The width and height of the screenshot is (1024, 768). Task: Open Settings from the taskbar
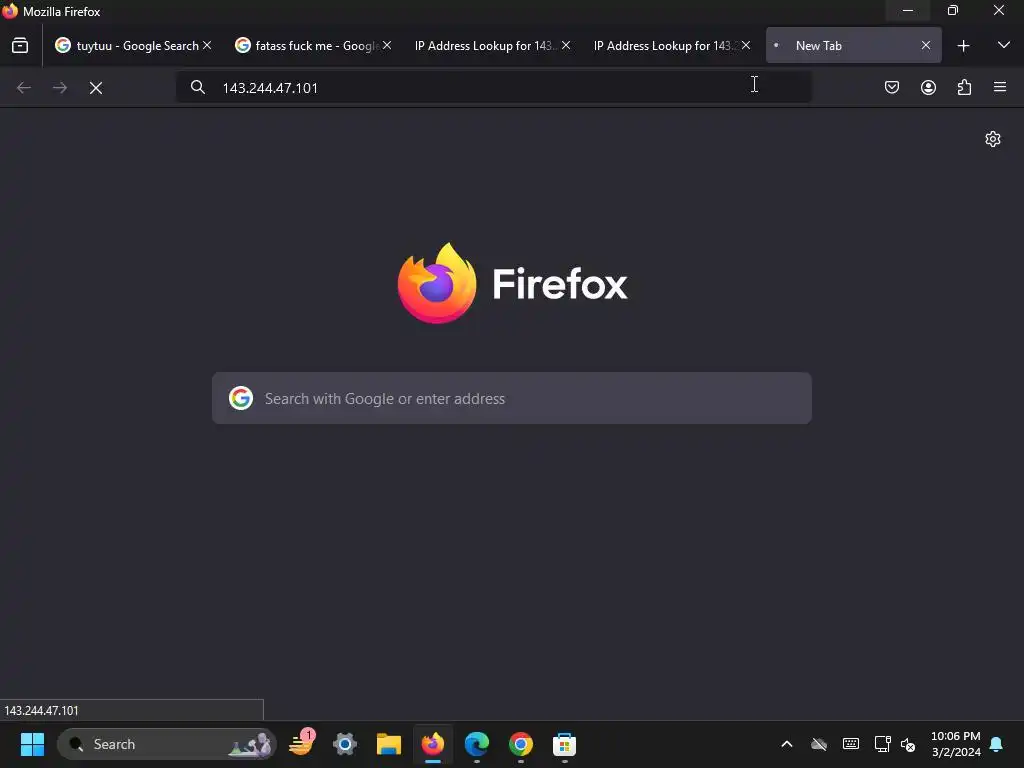345,744
